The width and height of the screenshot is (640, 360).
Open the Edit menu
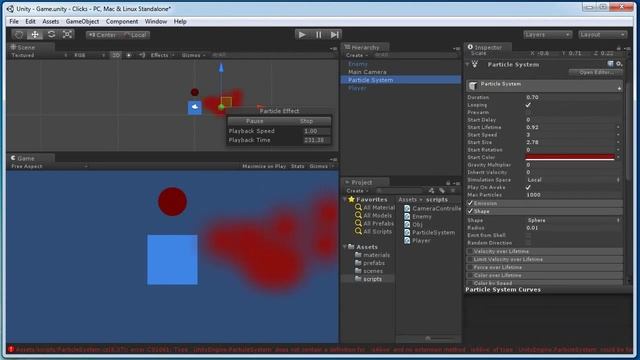pyautogui.click(x=30, y=21)
